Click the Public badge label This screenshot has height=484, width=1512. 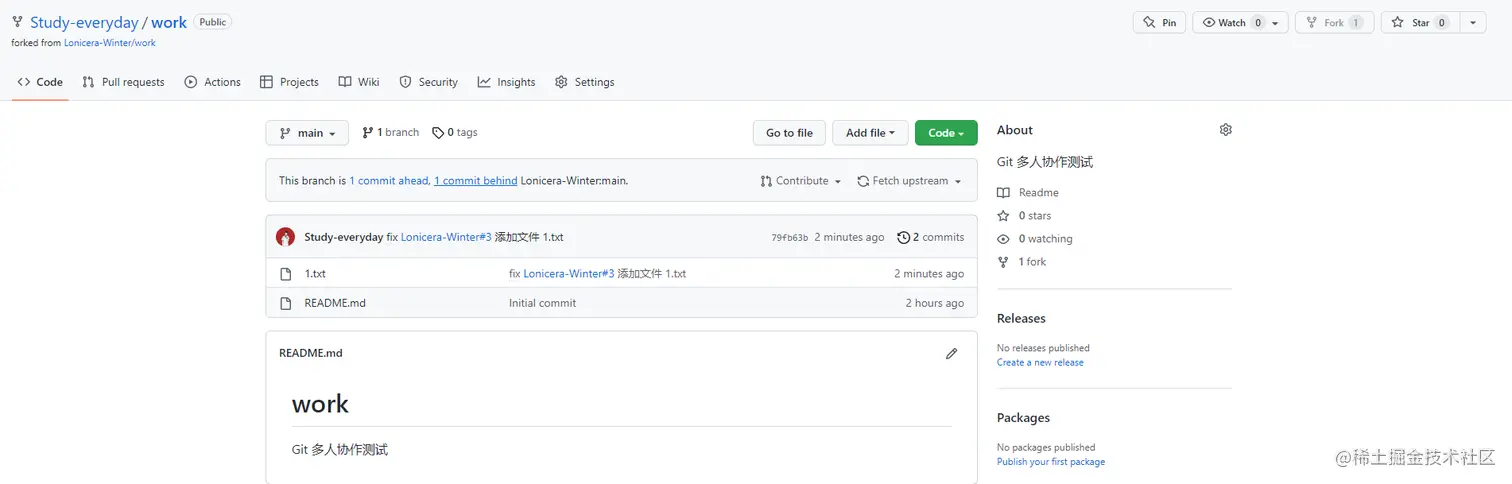[212, 22]
